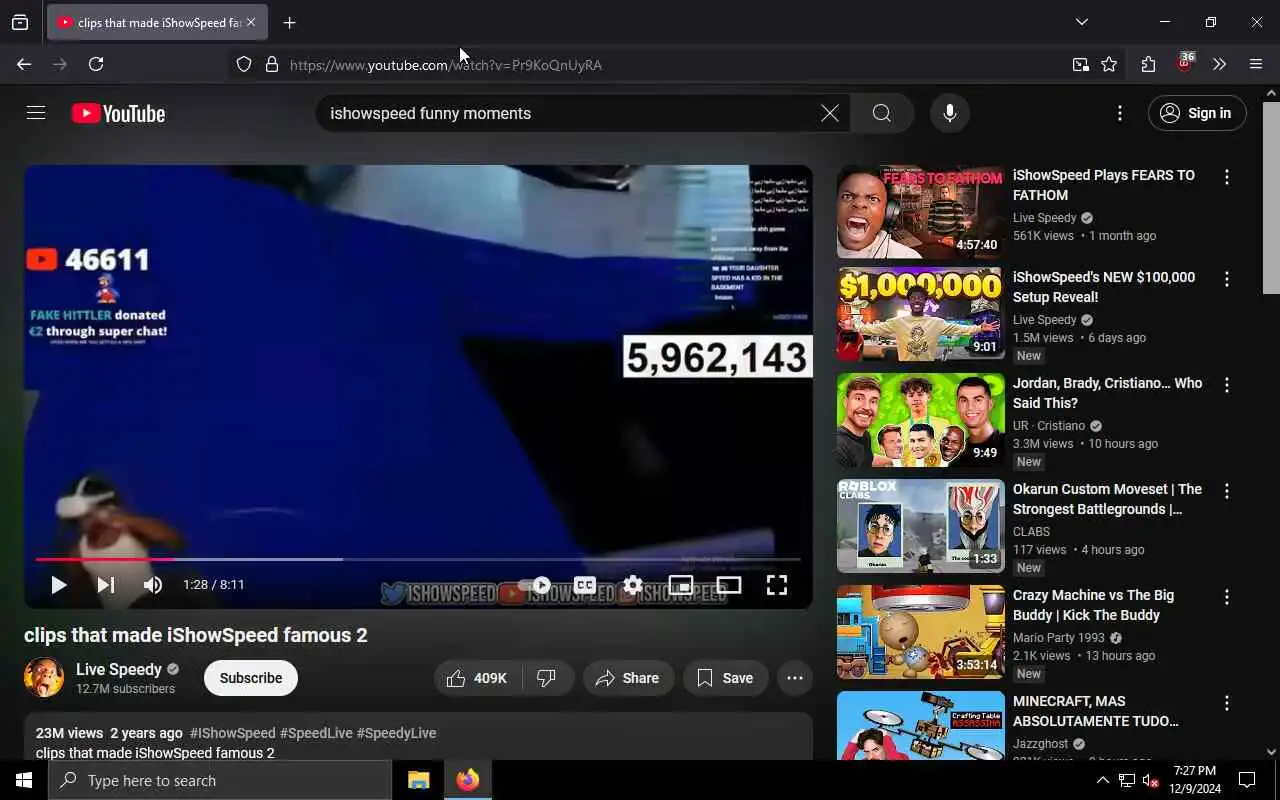Open tracking protection shield icon
Screen dimensions: 1280x800
[244, 64]
